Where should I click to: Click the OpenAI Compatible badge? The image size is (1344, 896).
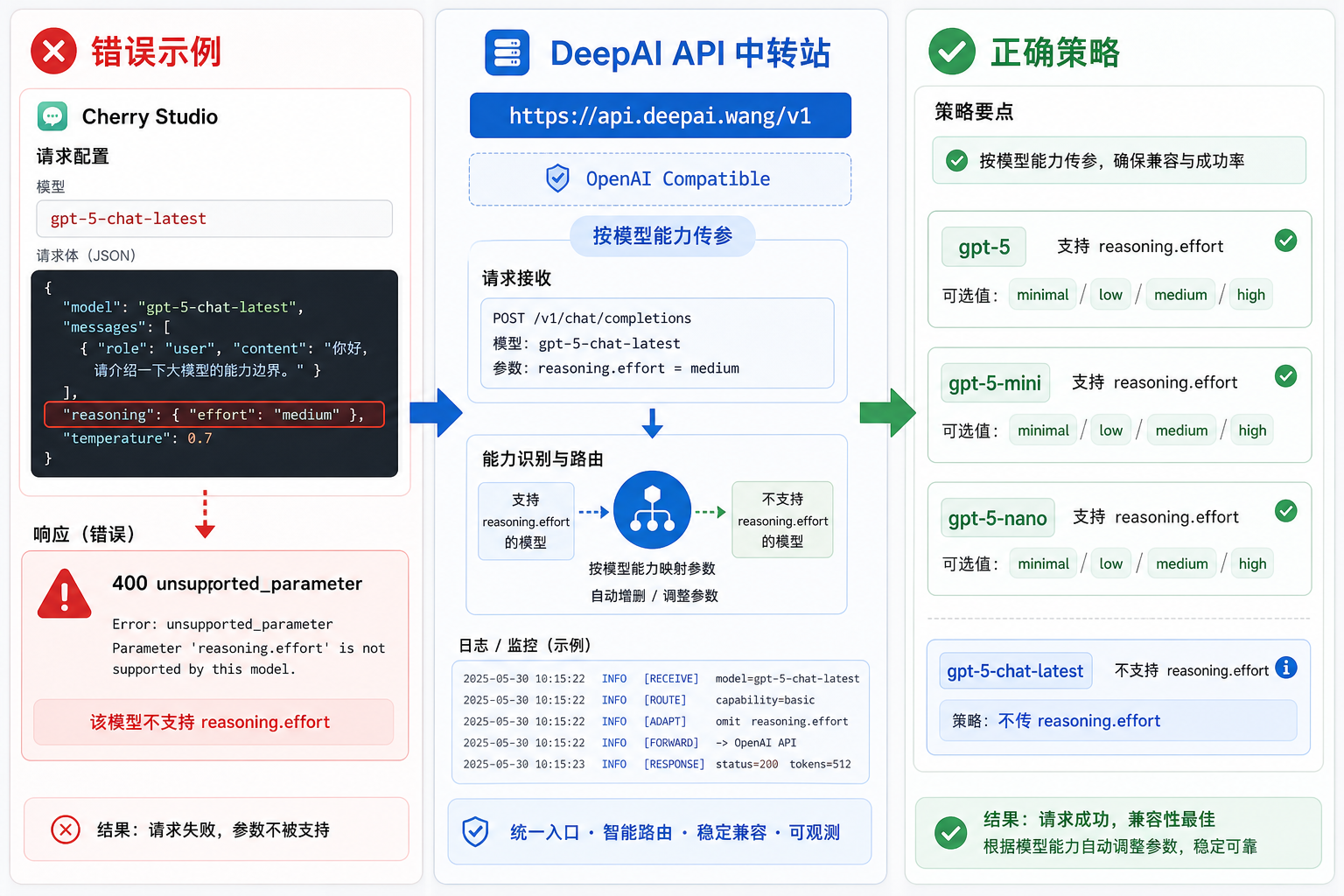(x=661, y=179)
